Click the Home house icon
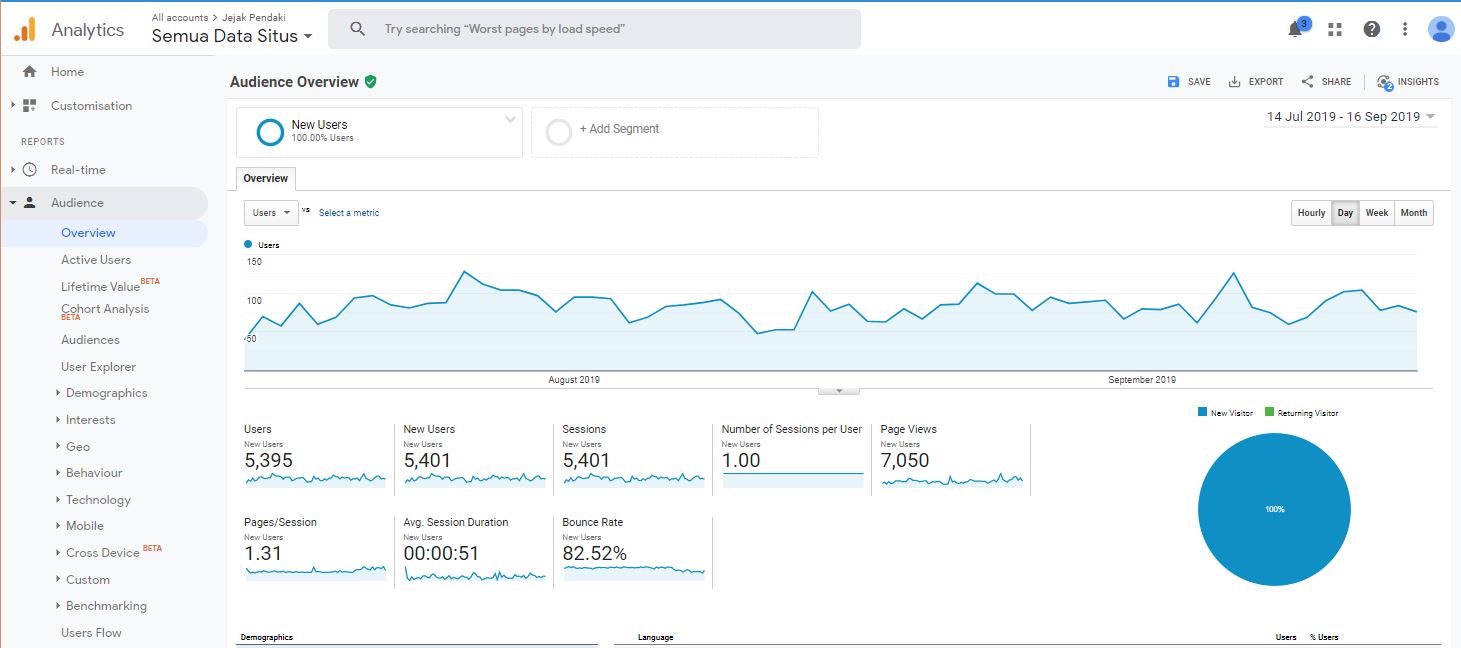Image resolution: width=1461 pixels, height=648 pixels. pyautogui.click(x=29, y=72)
